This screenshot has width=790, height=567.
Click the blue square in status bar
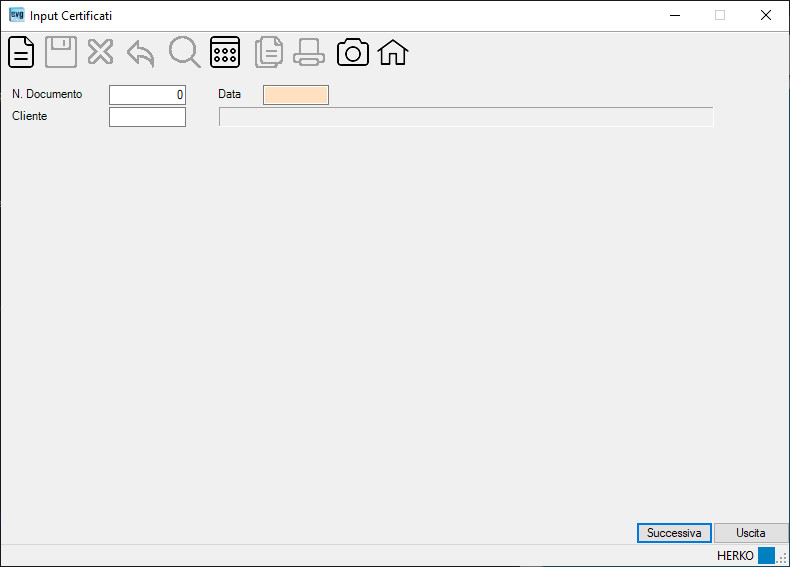tap(766, 555)
